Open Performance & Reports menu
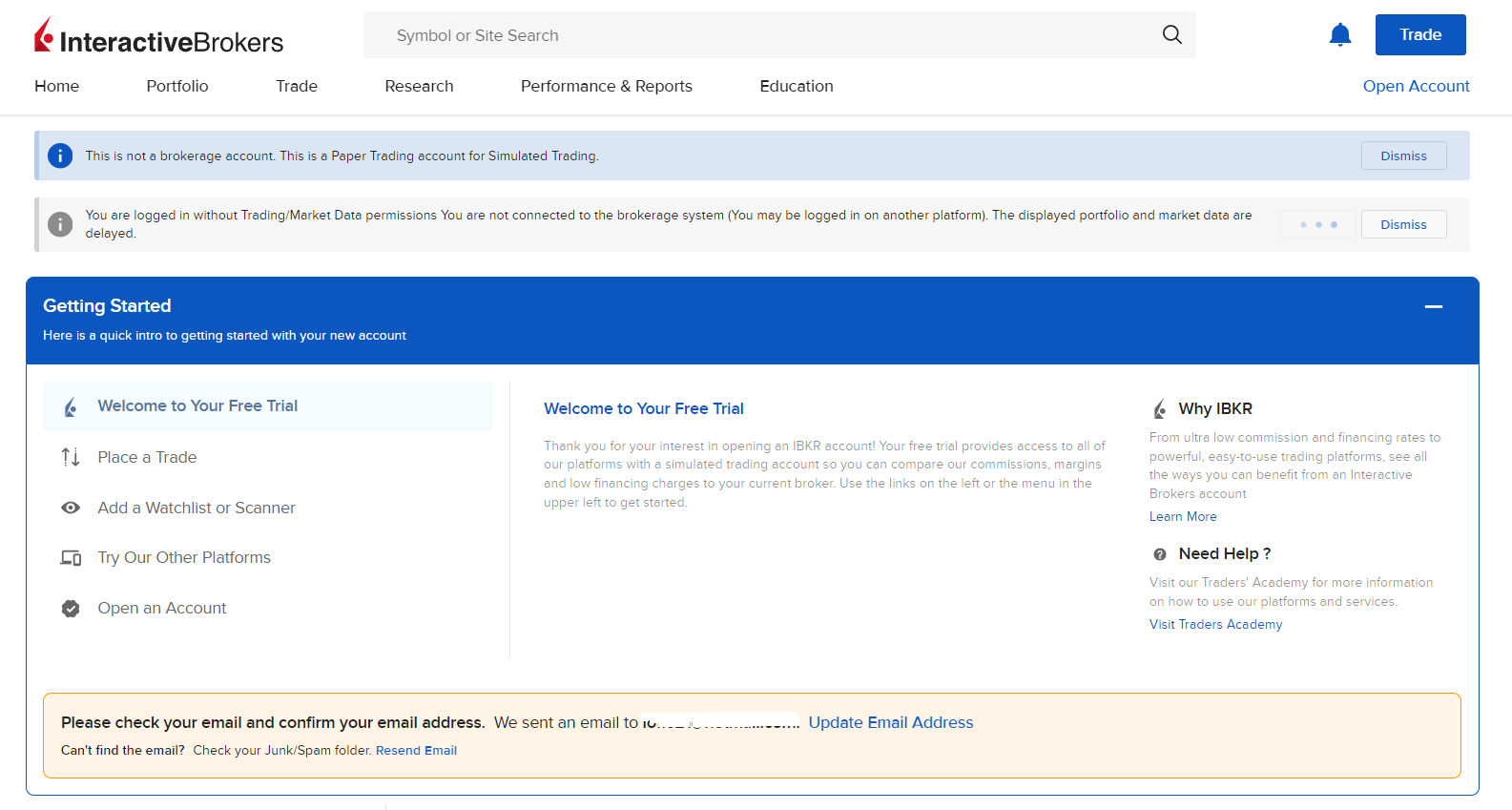This screenshot has height=810, width=1512. (607, 86)
